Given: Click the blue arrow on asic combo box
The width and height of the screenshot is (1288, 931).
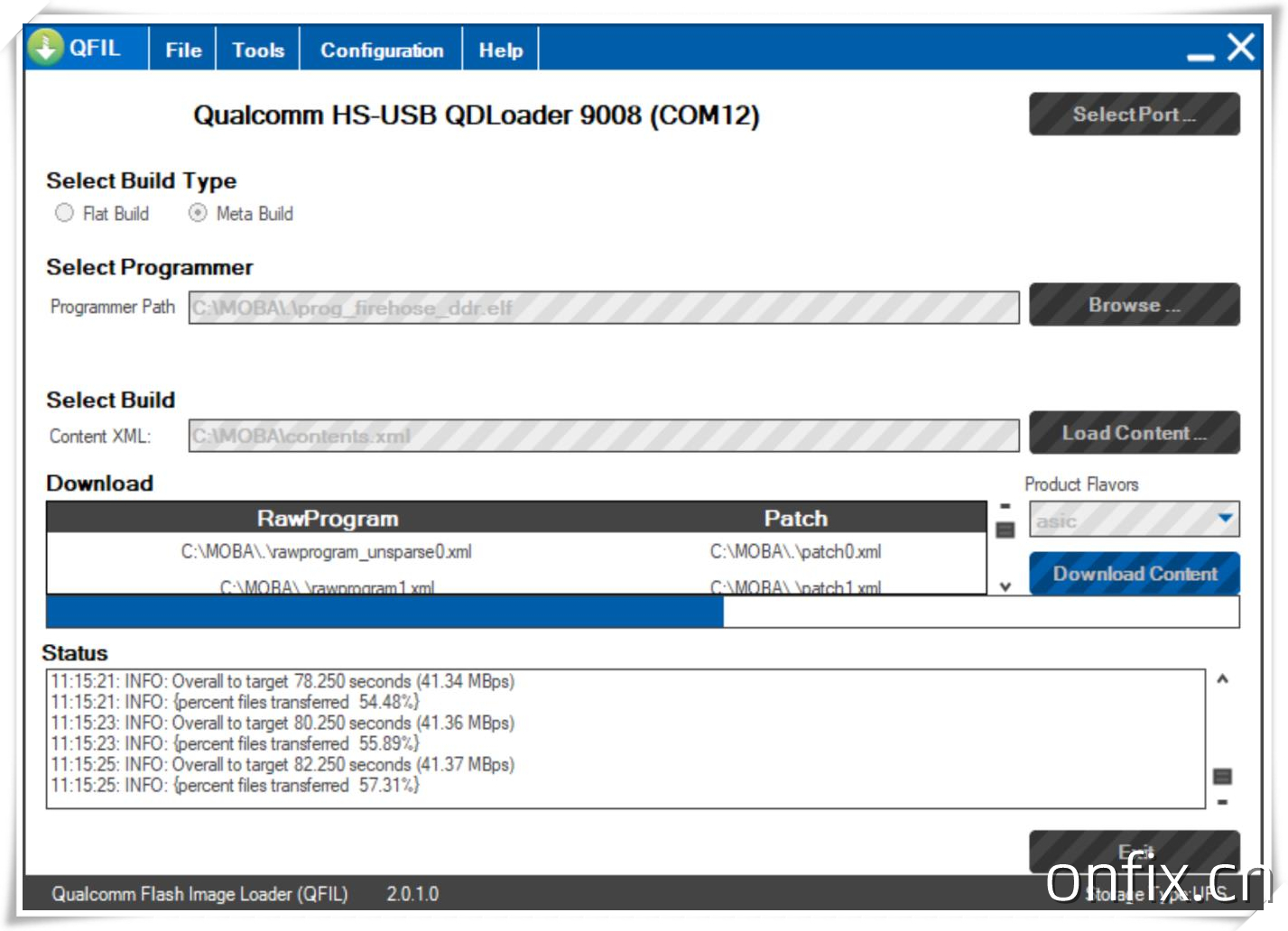Looking at the screenshot, I should (1225, 519).
